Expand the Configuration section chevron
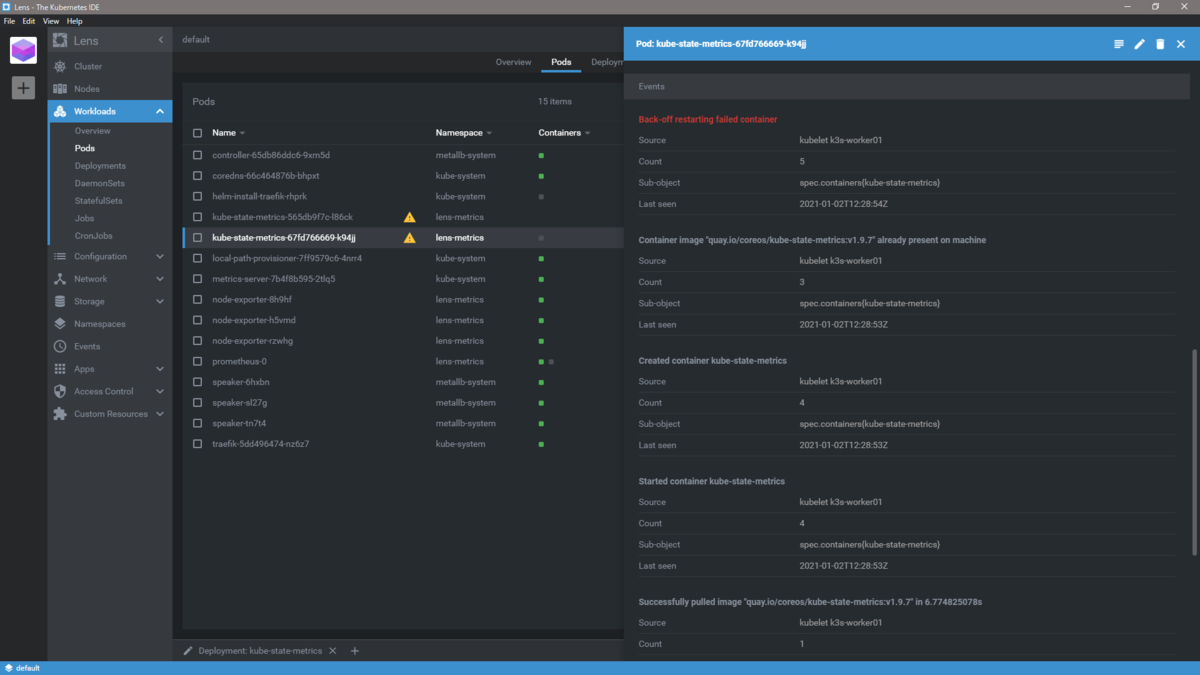Viewport: 1200px width, 675px height. (160, 256)
